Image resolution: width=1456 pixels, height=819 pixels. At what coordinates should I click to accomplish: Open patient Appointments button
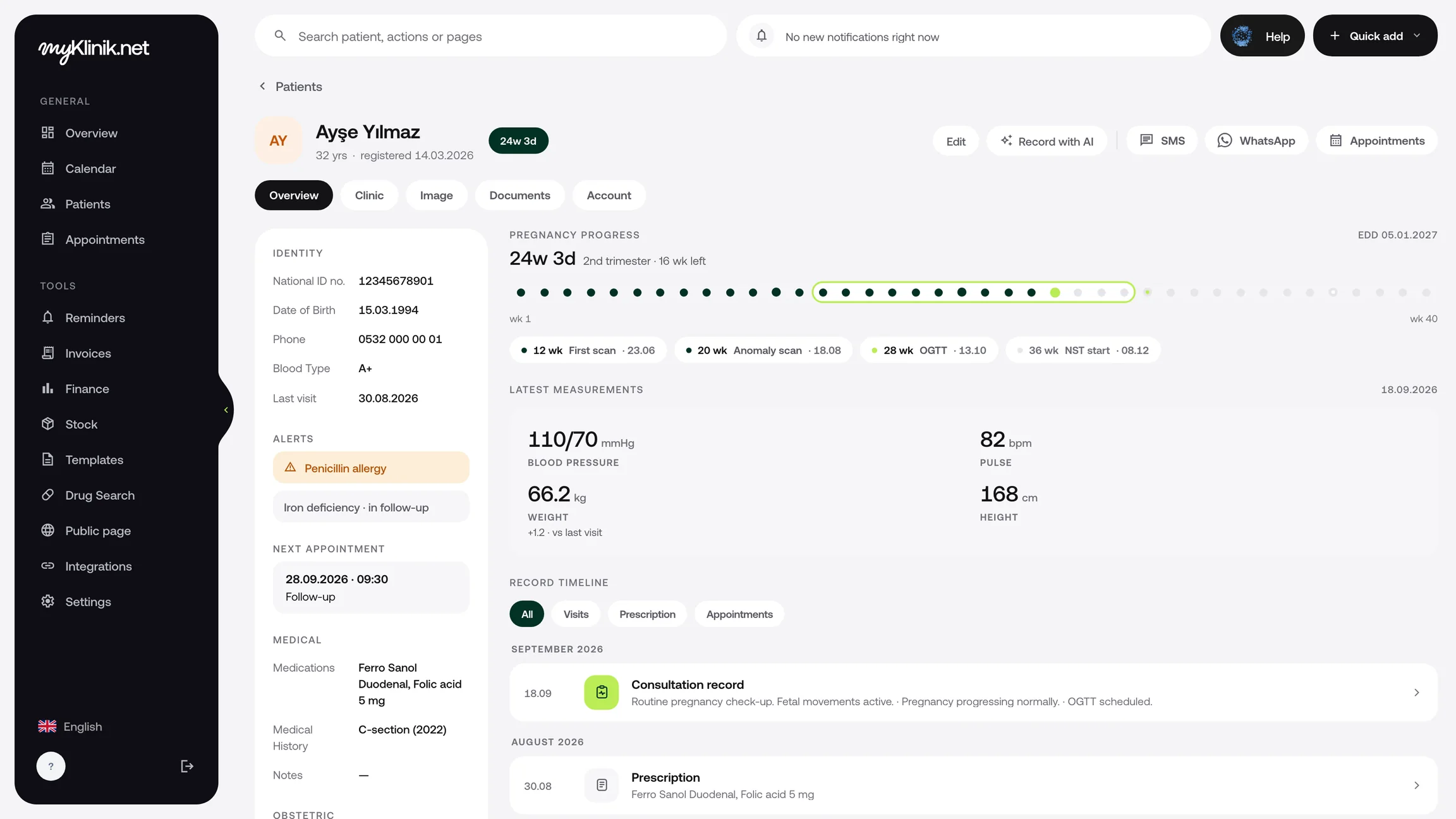tap(1377, 140)
